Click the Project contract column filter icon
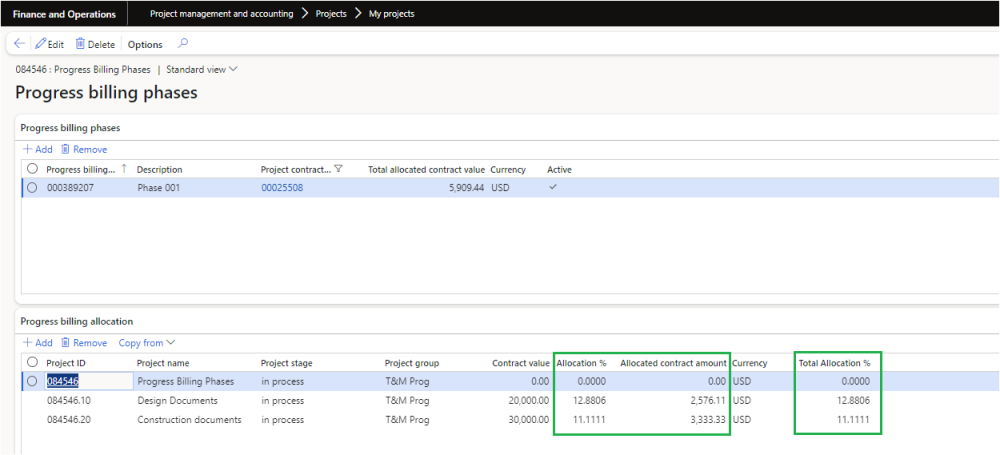Screen dimensions: 1000x455 coord(338,169)
